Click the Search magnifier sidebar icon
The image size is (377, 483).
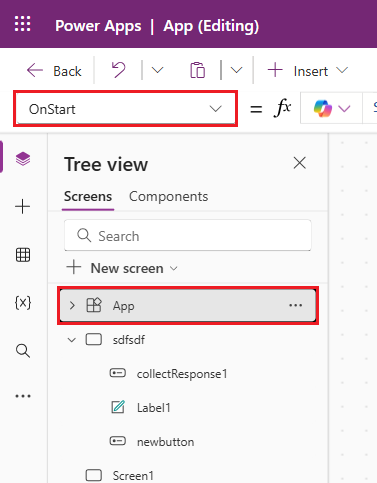[x=23, y=351]
